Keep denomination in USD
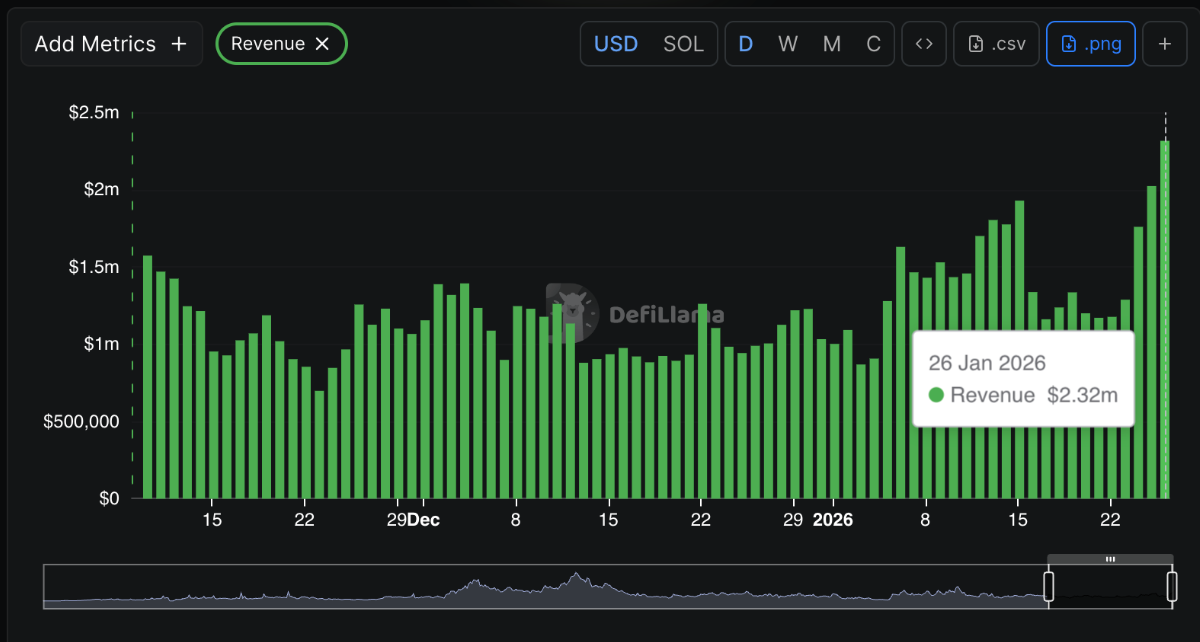The image size is (1200, 642). click(x=615, y=43)
